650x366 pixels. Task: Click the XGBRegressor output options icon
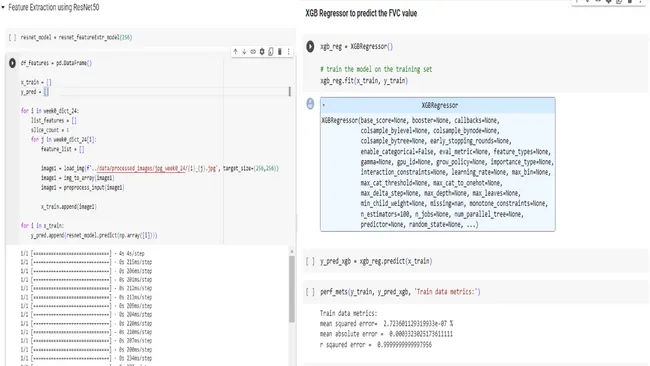[310, 103]
